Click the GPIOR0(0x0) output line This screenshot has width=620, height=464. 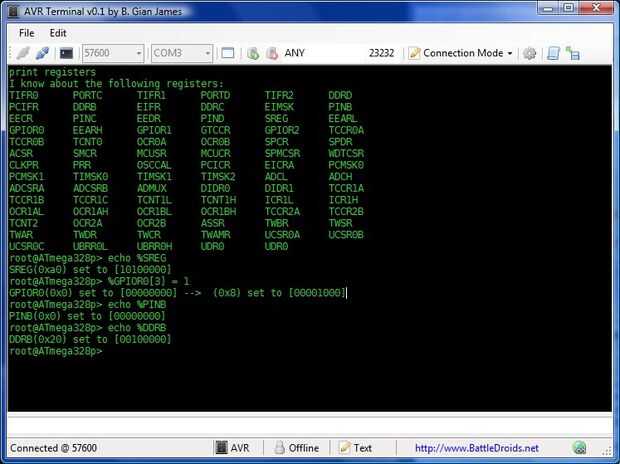178,293
